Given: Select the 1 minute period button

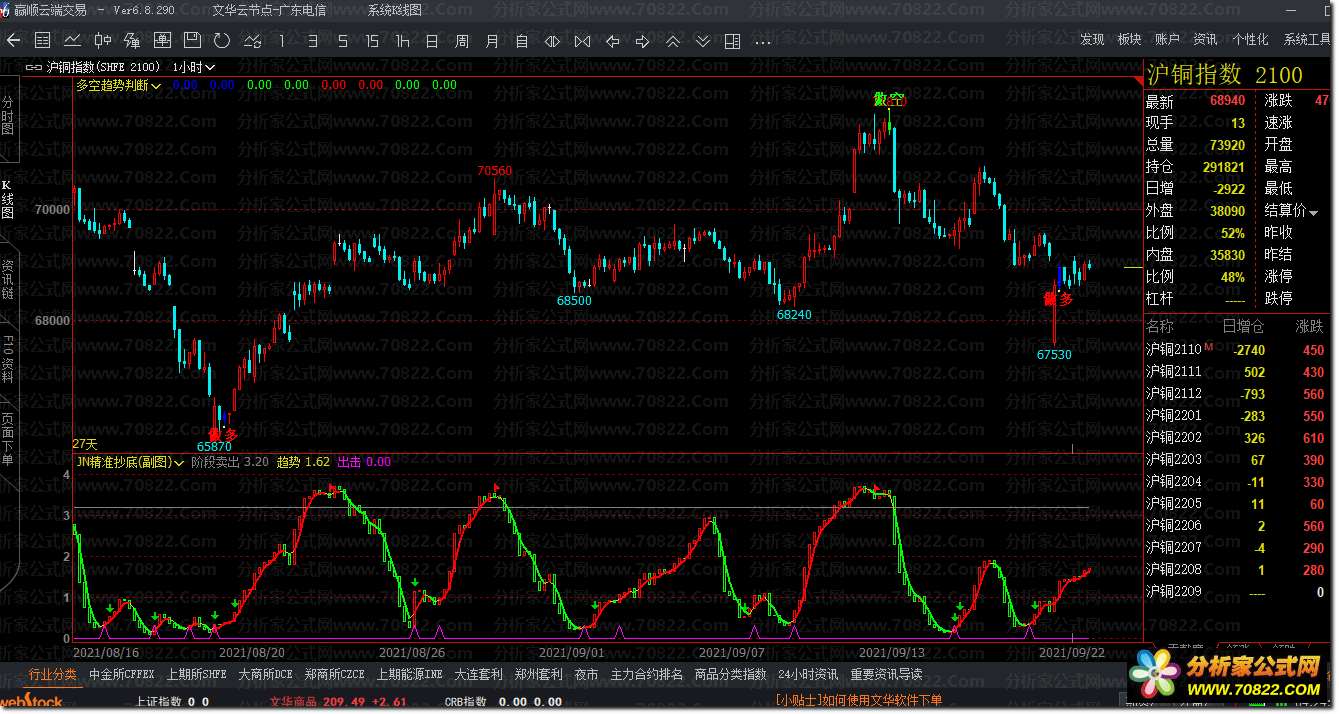Looking at the screenshot, I should (x=282, y=41).
